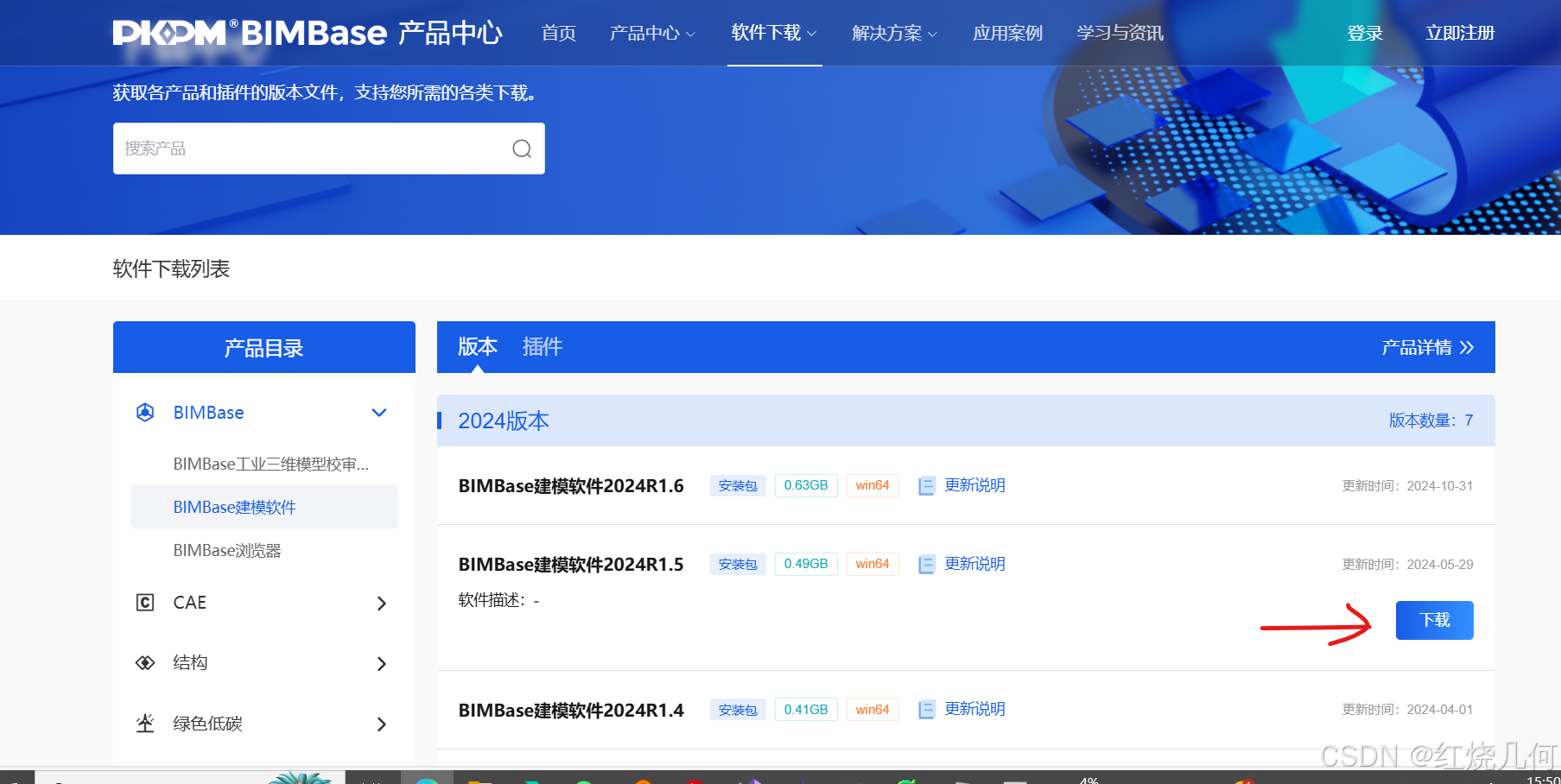Viewport: 1561px width, 784px height.
Task: Click the 产品目录 panel header
Action: pyautogui.click(x=264, y=347)
